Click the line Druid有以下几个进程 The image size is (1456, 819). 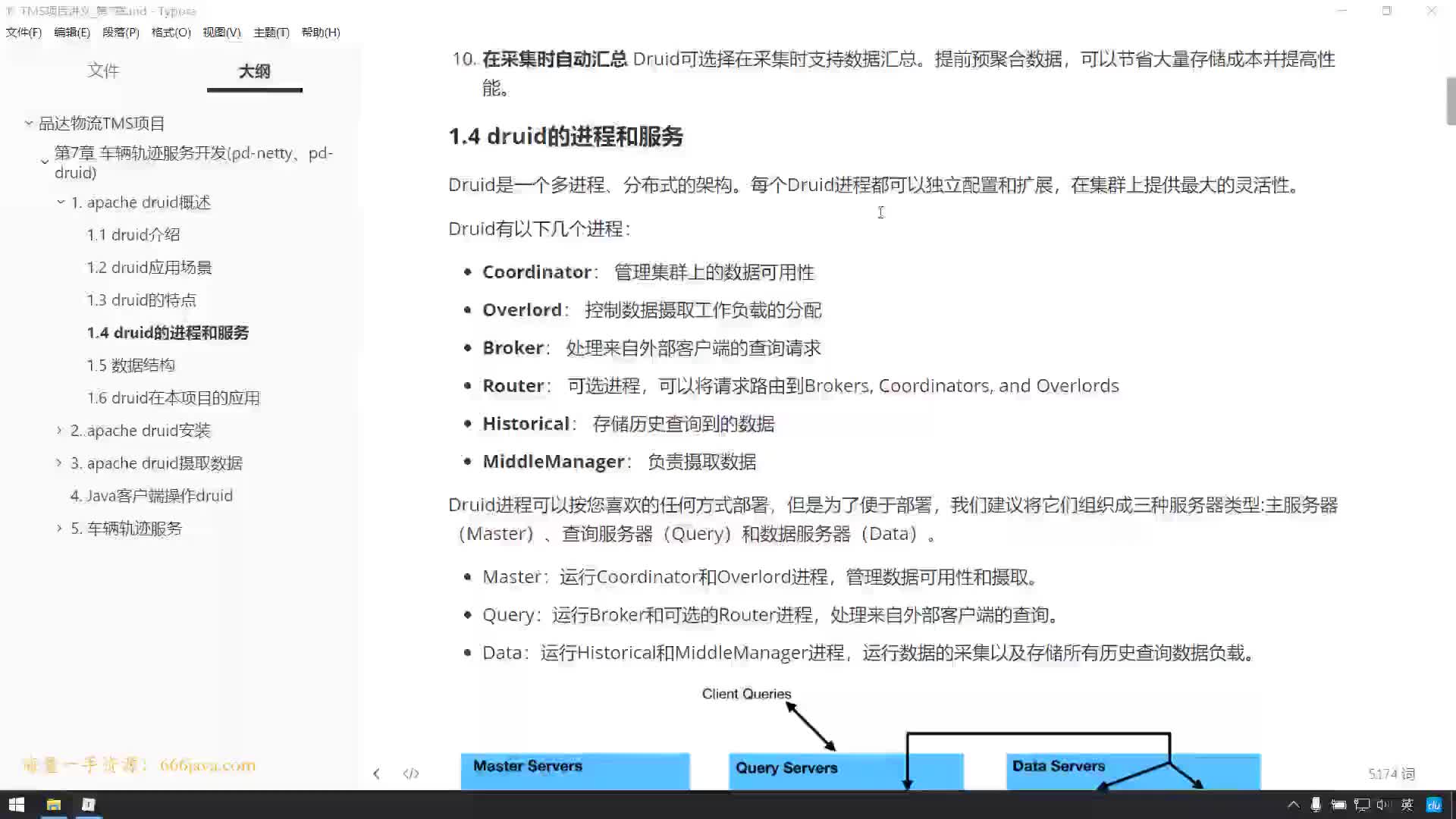(539, 229)
